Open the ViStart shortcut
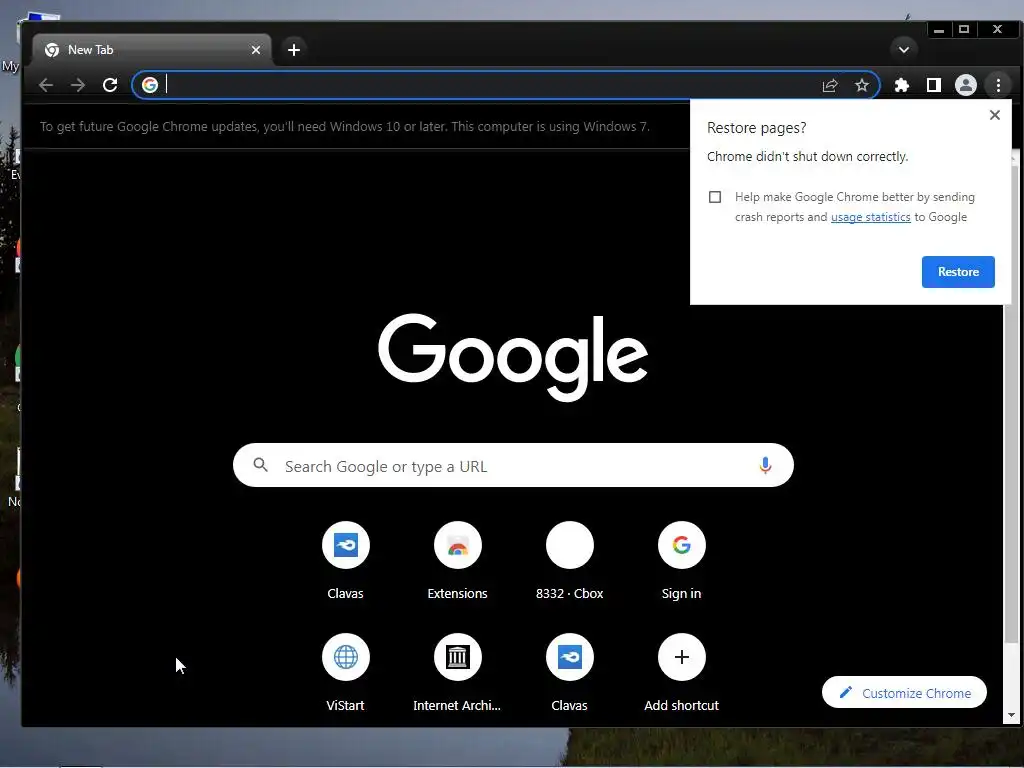Viewport: 1024px width, 768px height. (345, 673)
